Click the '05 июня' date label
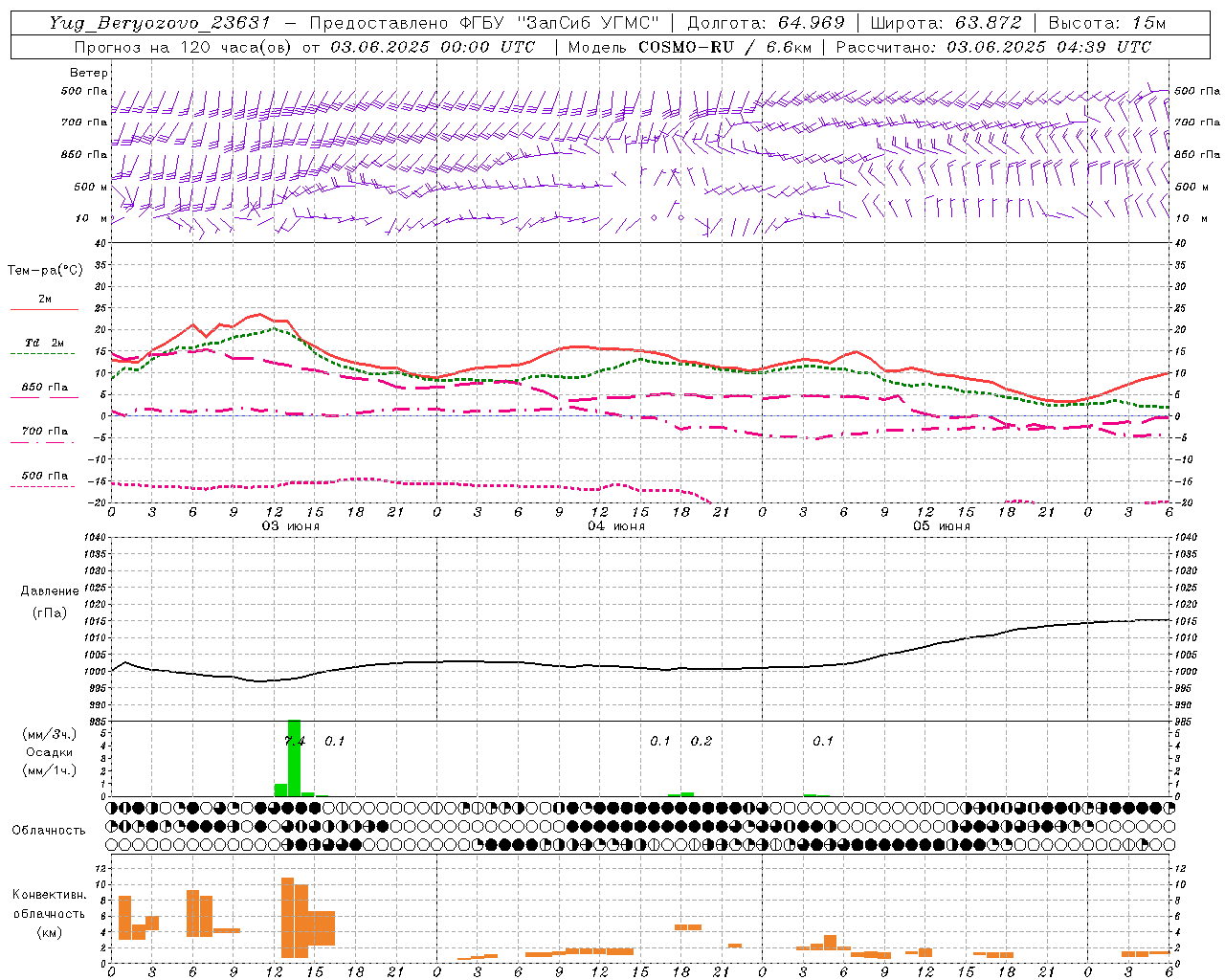 (942, 526)
